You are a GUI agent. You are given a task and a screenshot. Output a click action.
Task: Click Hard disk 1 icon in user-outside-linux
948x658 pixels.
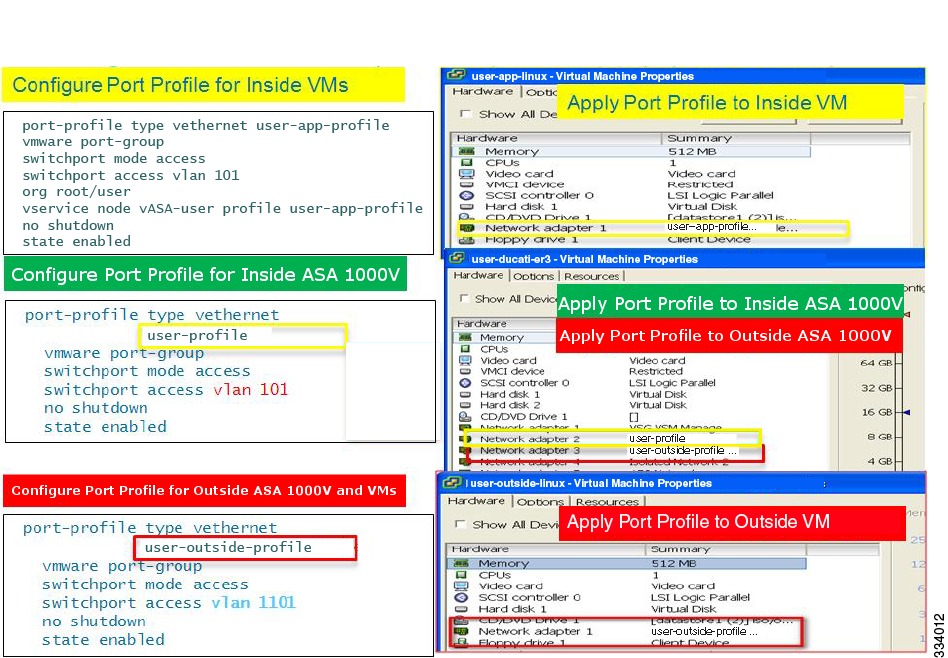click(461, 609)
